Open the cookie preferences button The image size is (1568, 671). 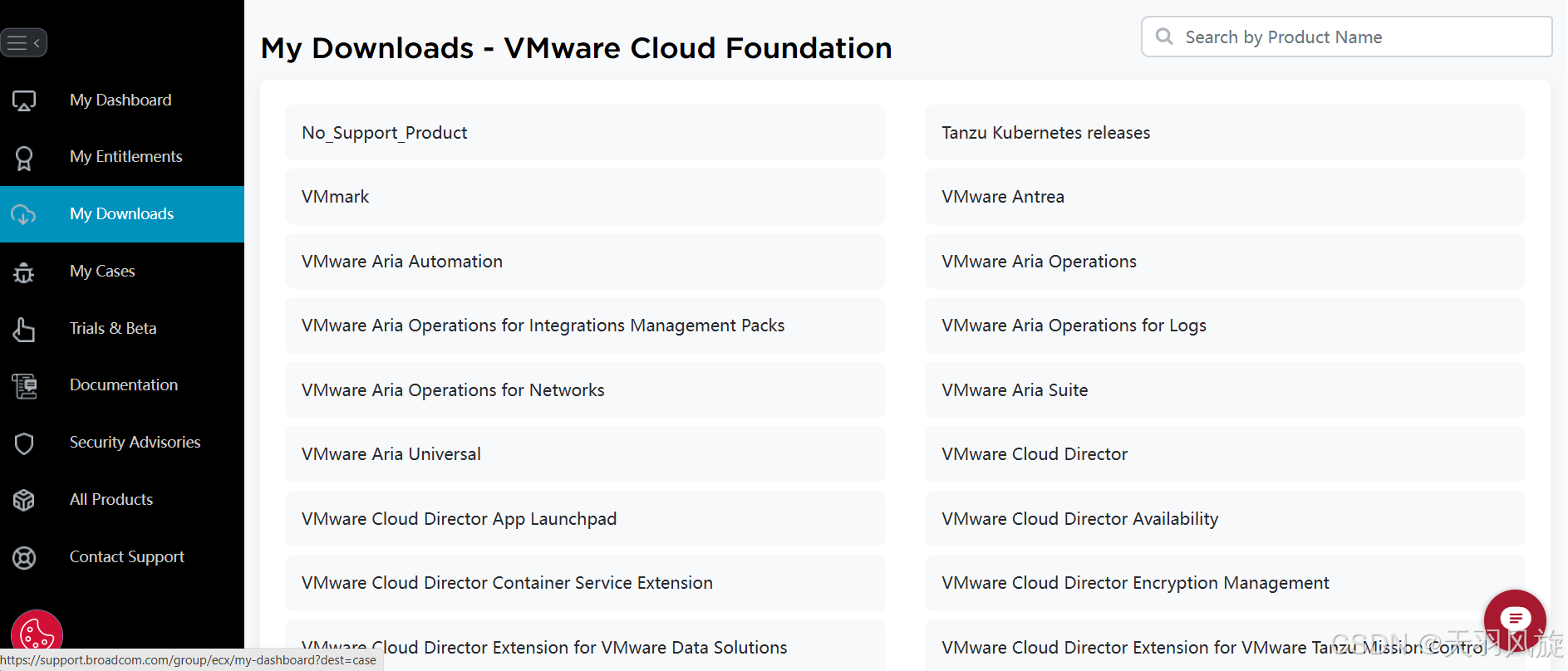click(x=37, y=635)
